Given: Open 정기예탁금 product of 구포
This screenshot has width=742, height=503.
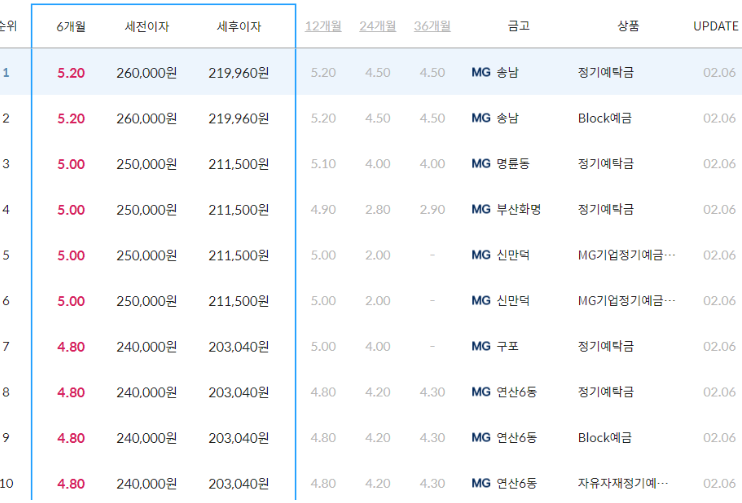Looking at the screenshot, I should (x=606, y=346).
